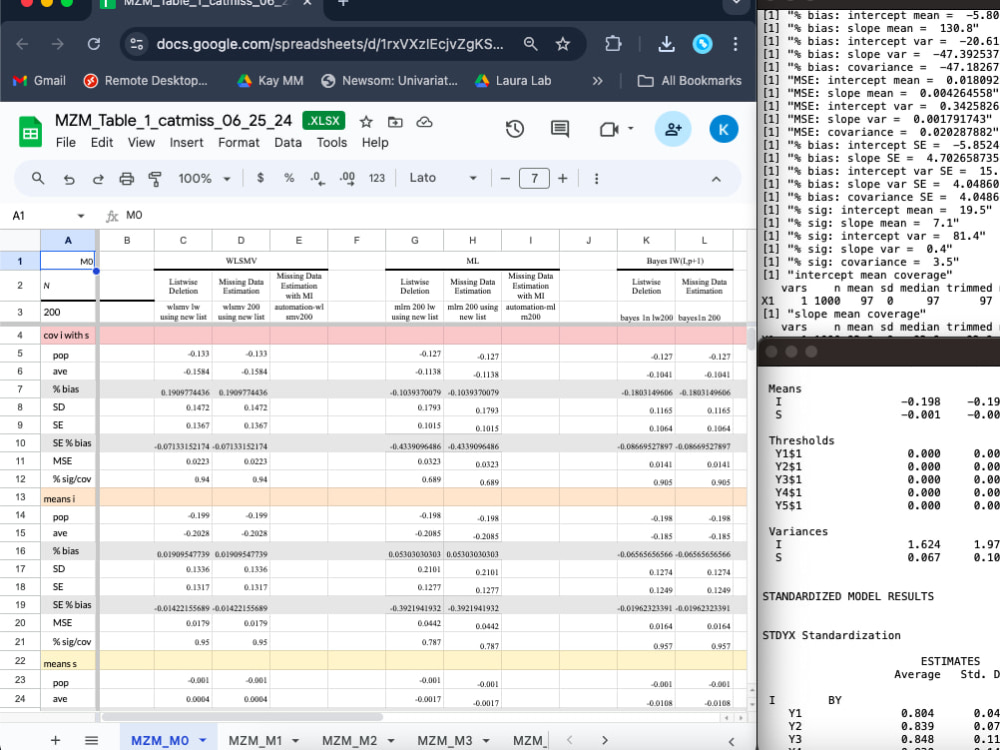The height and width of the screenshot is (750, 1000).
Task: Click the search menus magnifier in toolbar
Action: click(38, 179)
